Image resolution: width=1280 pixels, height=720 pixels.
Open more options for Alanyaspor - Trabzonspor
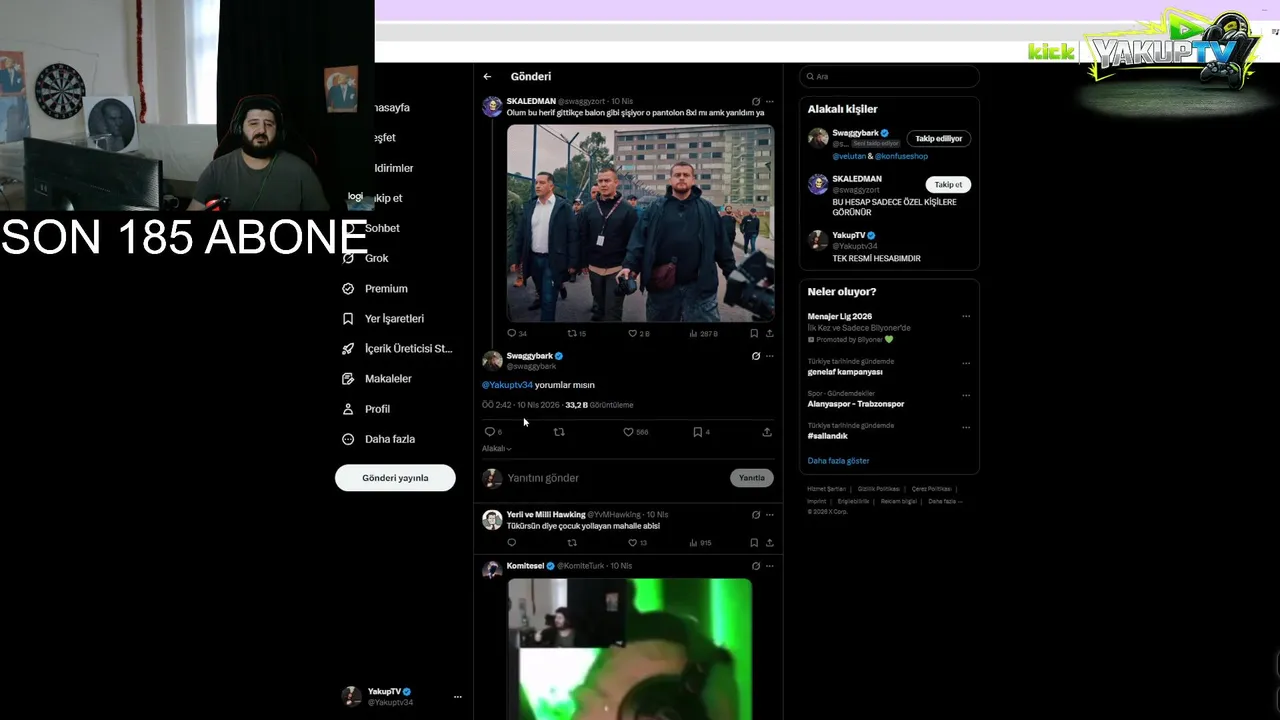[966, 395]
